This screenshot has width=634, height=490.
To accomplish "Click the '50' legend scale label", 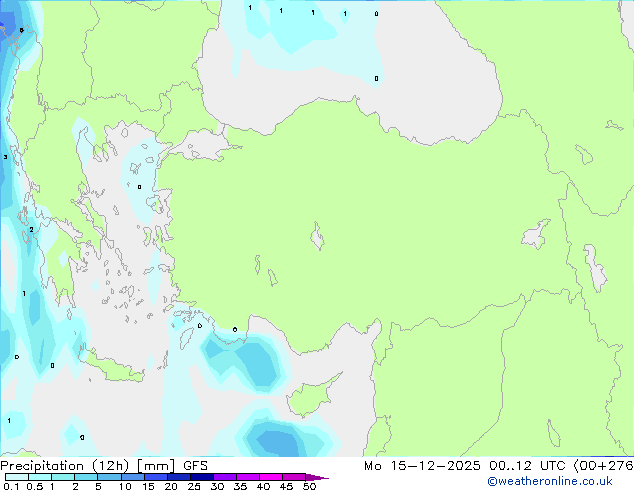I will [x=309, y=486].
